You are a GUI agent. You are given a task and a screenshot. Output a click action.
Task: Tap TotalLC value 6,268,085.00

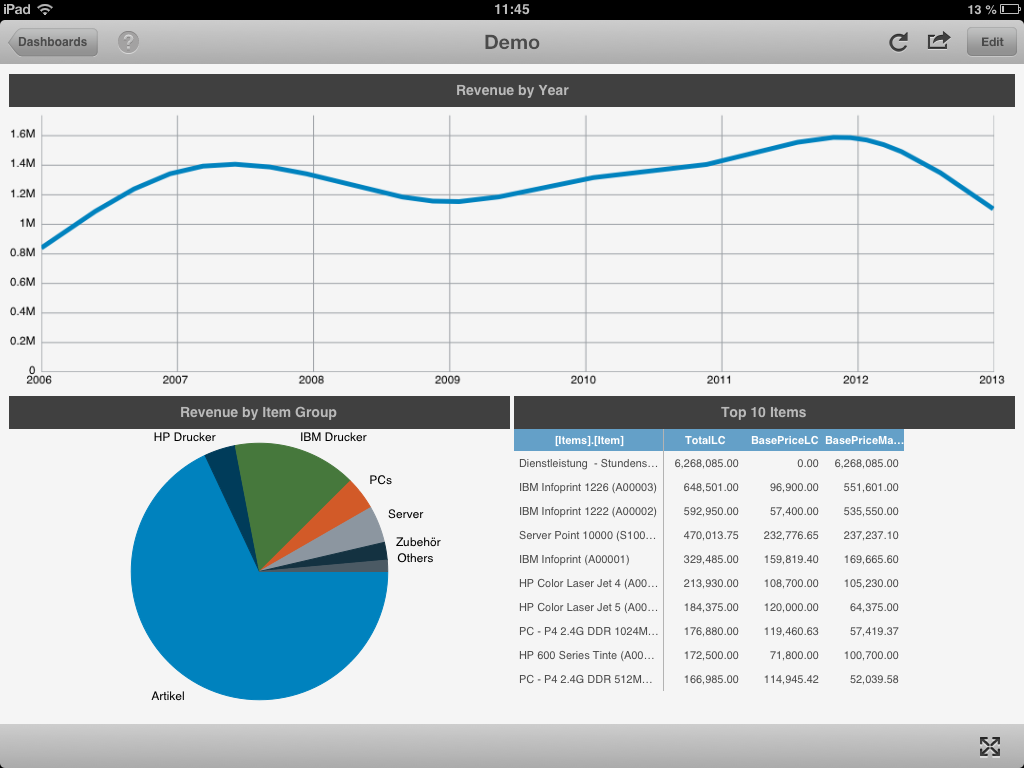[x=707, y=463]
